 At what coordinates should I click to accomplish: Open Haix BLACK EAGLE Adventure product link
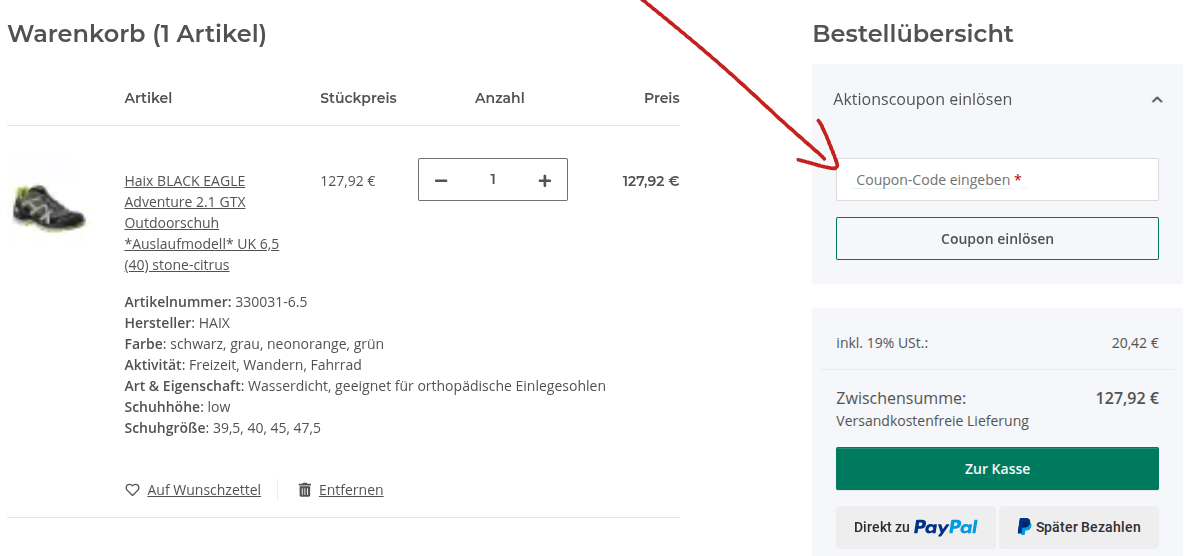pos(202,223)
